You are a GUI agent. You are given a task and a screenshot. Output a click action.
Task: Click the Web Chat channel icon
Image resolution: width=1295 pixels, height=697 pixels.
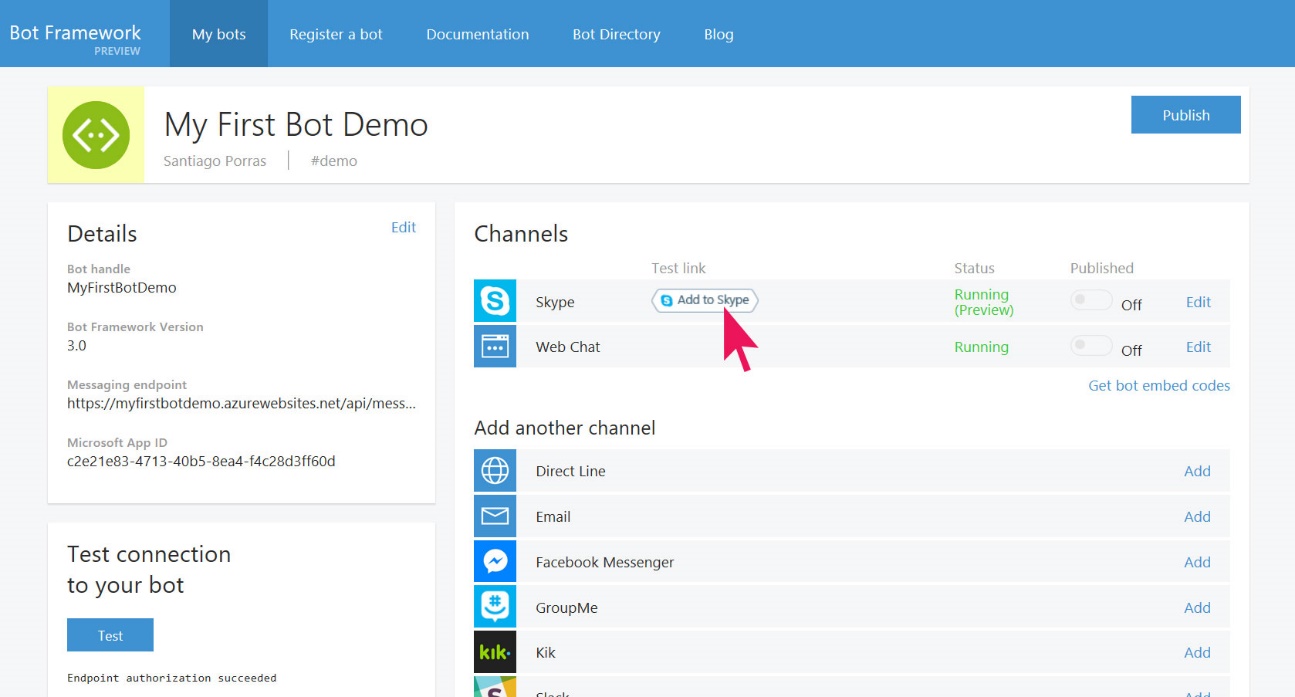495,347
